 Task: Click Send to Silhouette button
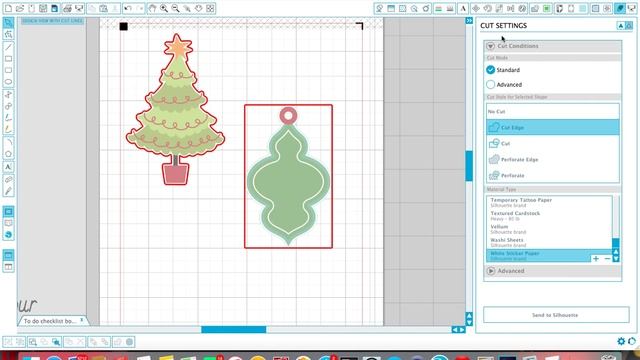click(556, 315)
